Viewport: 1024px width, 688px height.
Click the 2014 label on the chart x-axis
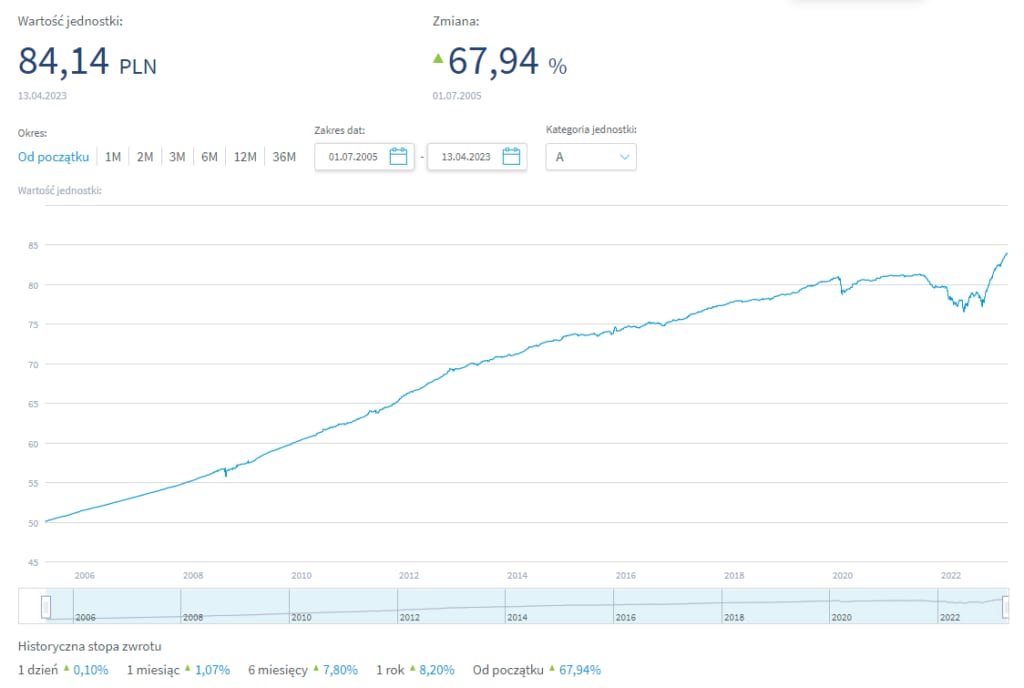tap(517, 575)
